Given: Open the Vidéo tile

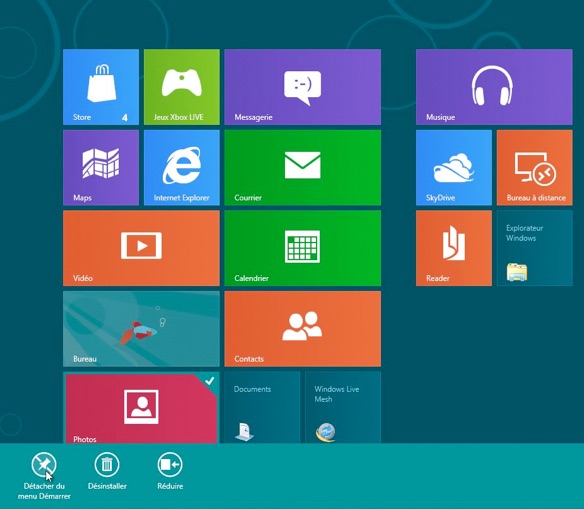Looking at the screenshot, I should [x=142, y=248].
